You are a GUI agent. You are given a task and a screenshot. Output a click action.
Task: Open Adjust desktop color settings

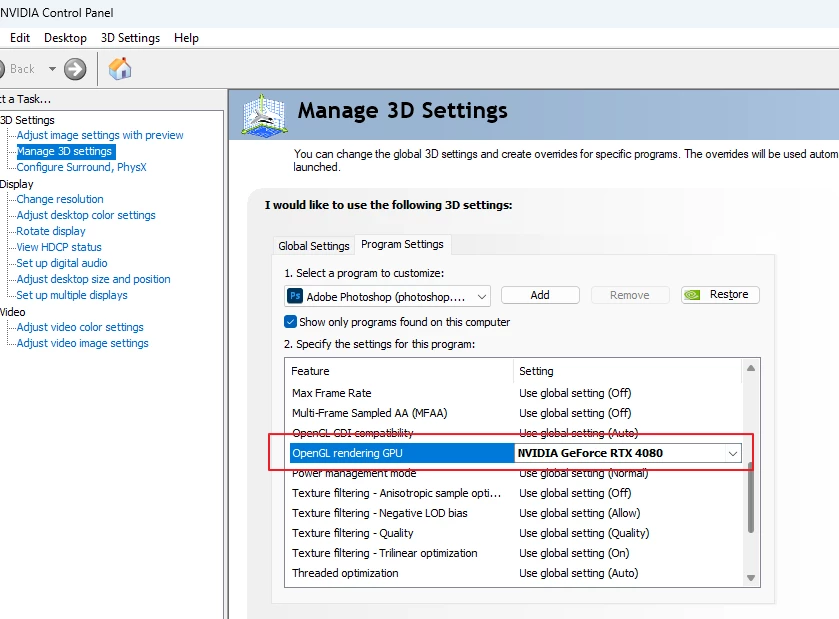point(86,215)
